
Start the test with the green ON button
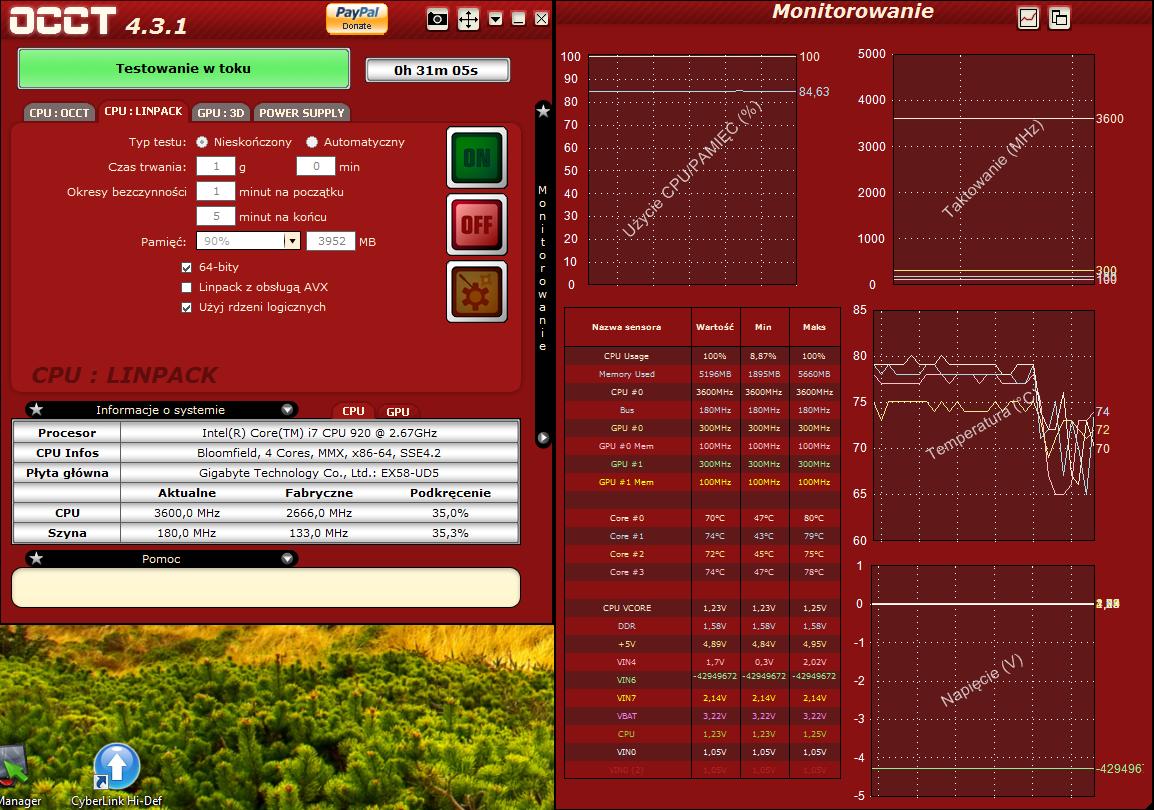tap(477, 158)
